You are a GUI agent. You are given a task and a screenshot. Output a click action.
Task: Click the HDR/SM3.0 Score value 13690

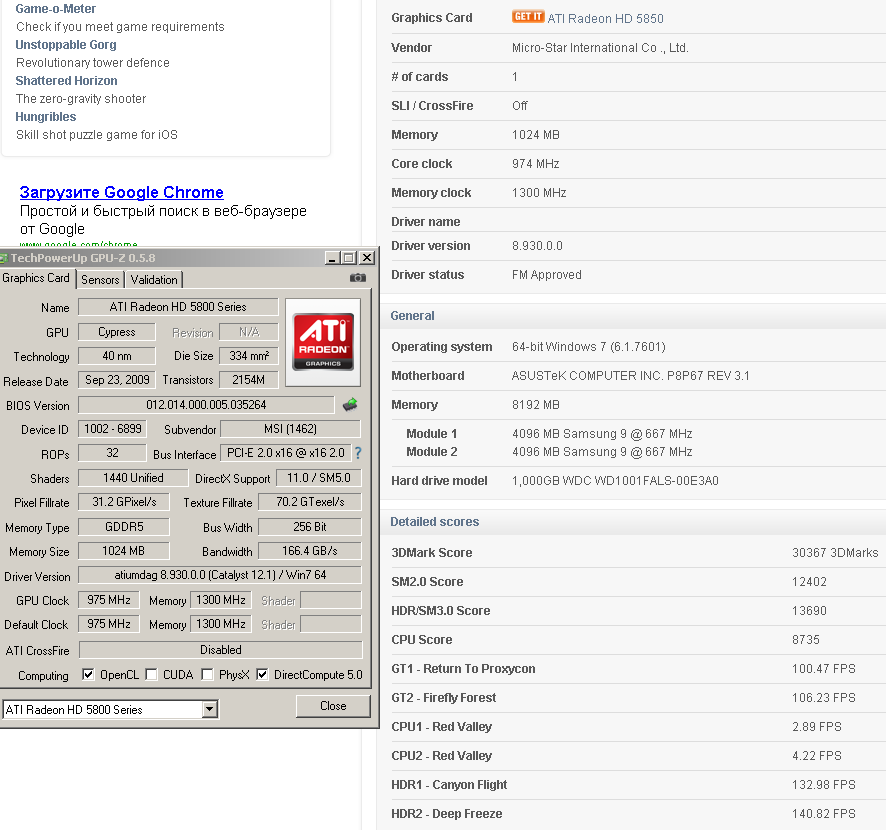click(809, 611)
